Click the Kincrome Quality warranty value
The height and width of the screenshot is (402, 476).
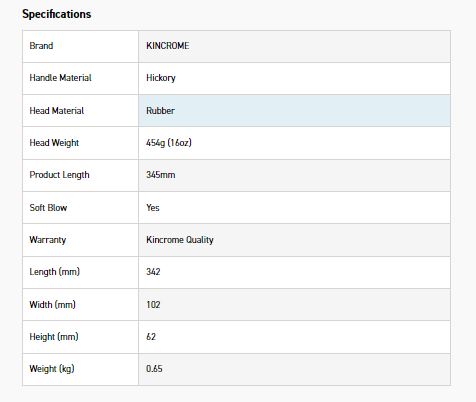[180, 240]
